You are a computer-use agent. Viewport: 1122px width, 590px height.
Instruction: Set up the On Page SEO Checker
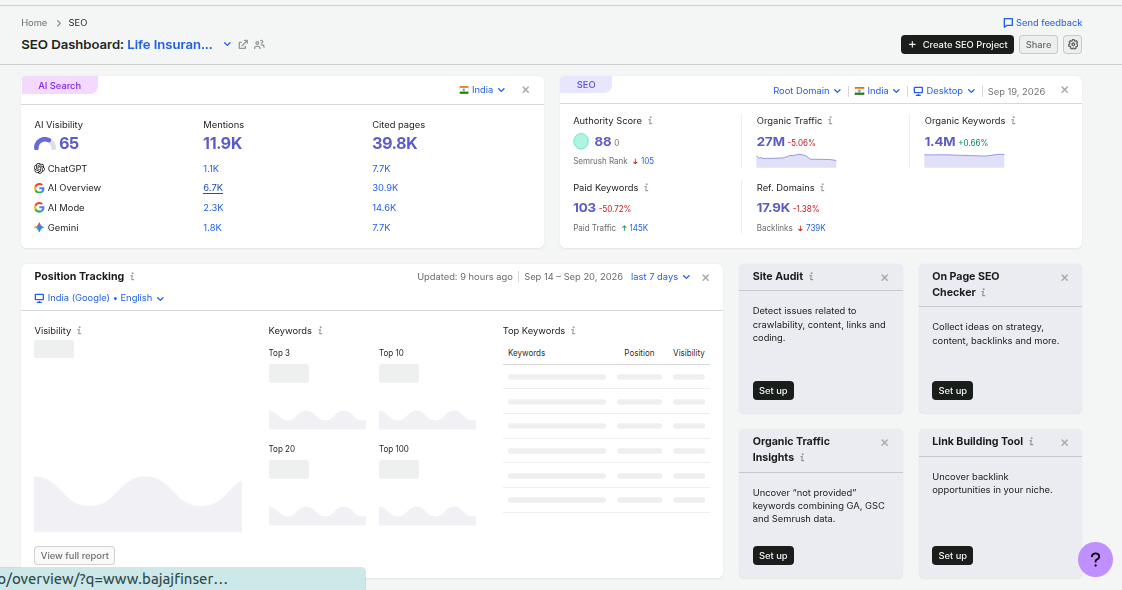(952, 390)
